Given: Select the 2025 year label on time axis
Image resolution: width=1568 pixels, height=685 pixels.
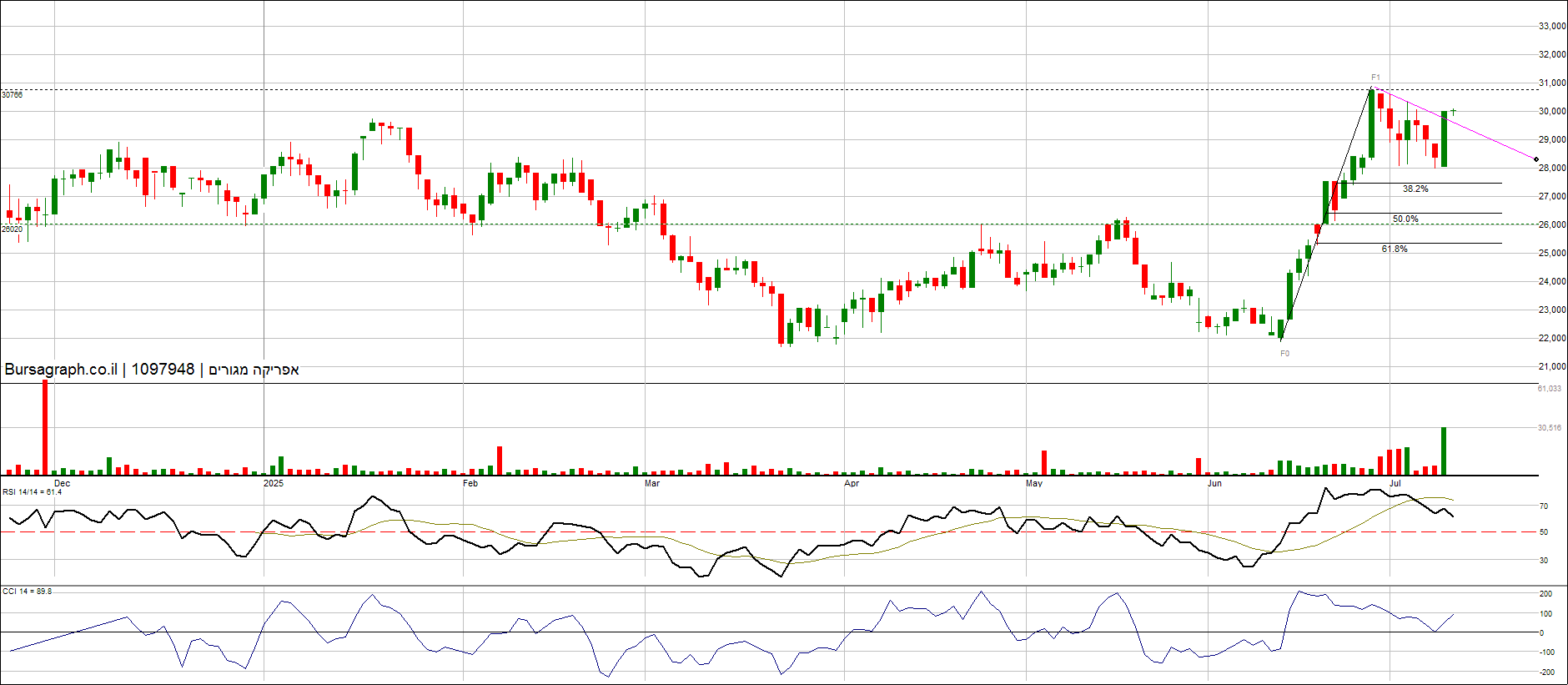Looking at the screenshot, I should point(273,484).
